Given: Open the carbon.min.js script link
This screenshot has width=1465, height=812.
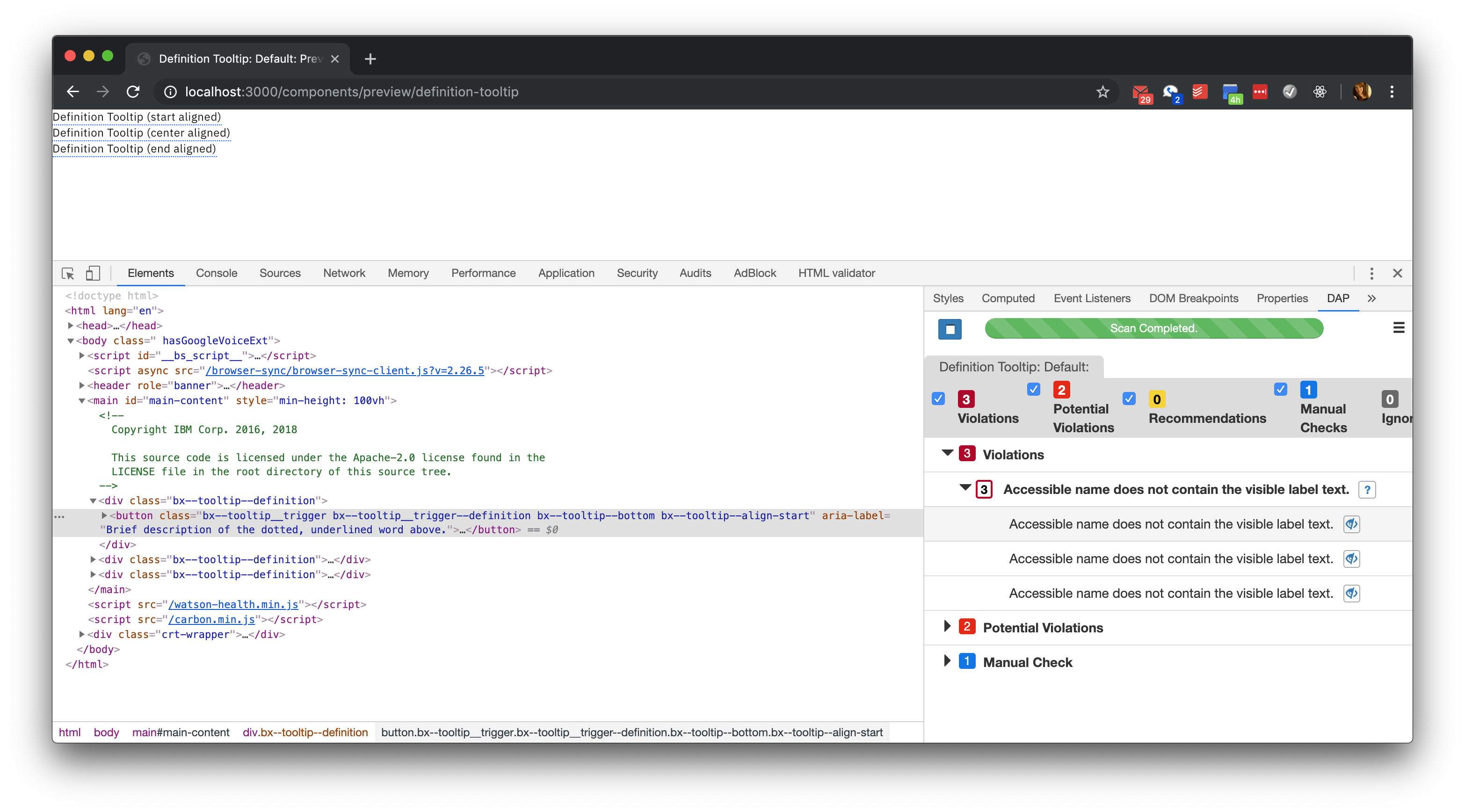Looking at the screenshot, I should pyautogui.click(x=211, y=620).
